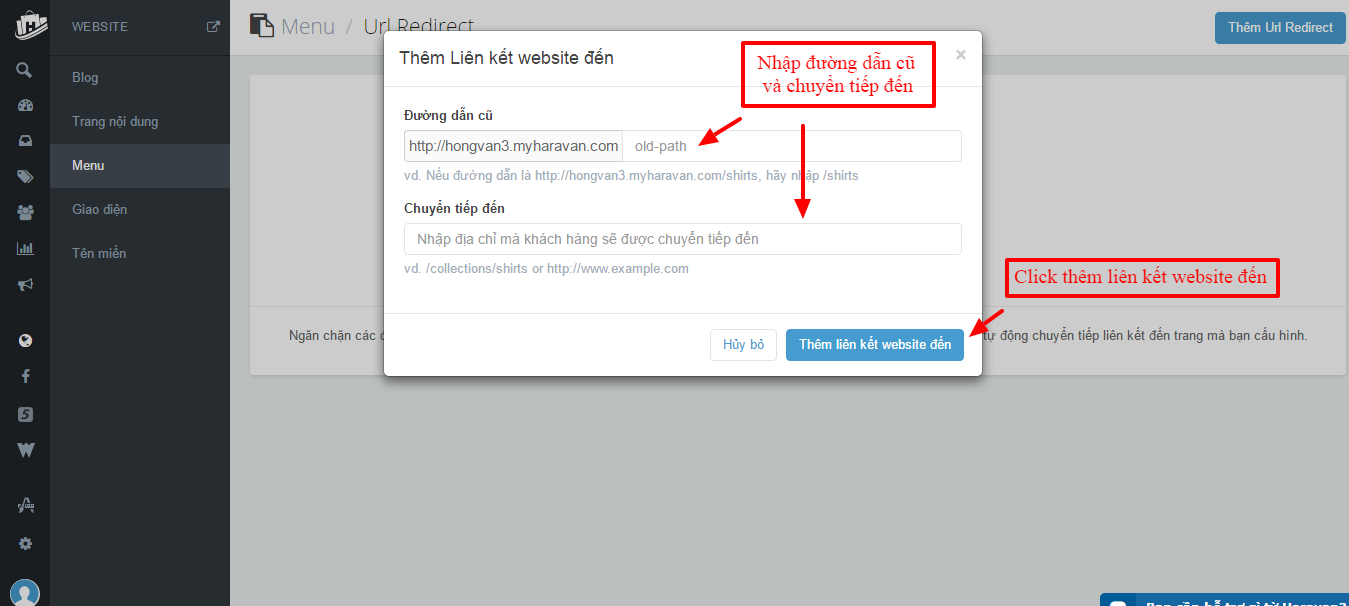Image resolution: width=1349 pixels, height=606 pixels.
Task: Click Thêm liên kết website đến button
Action: pyautogui.click(x=875, y=344)
